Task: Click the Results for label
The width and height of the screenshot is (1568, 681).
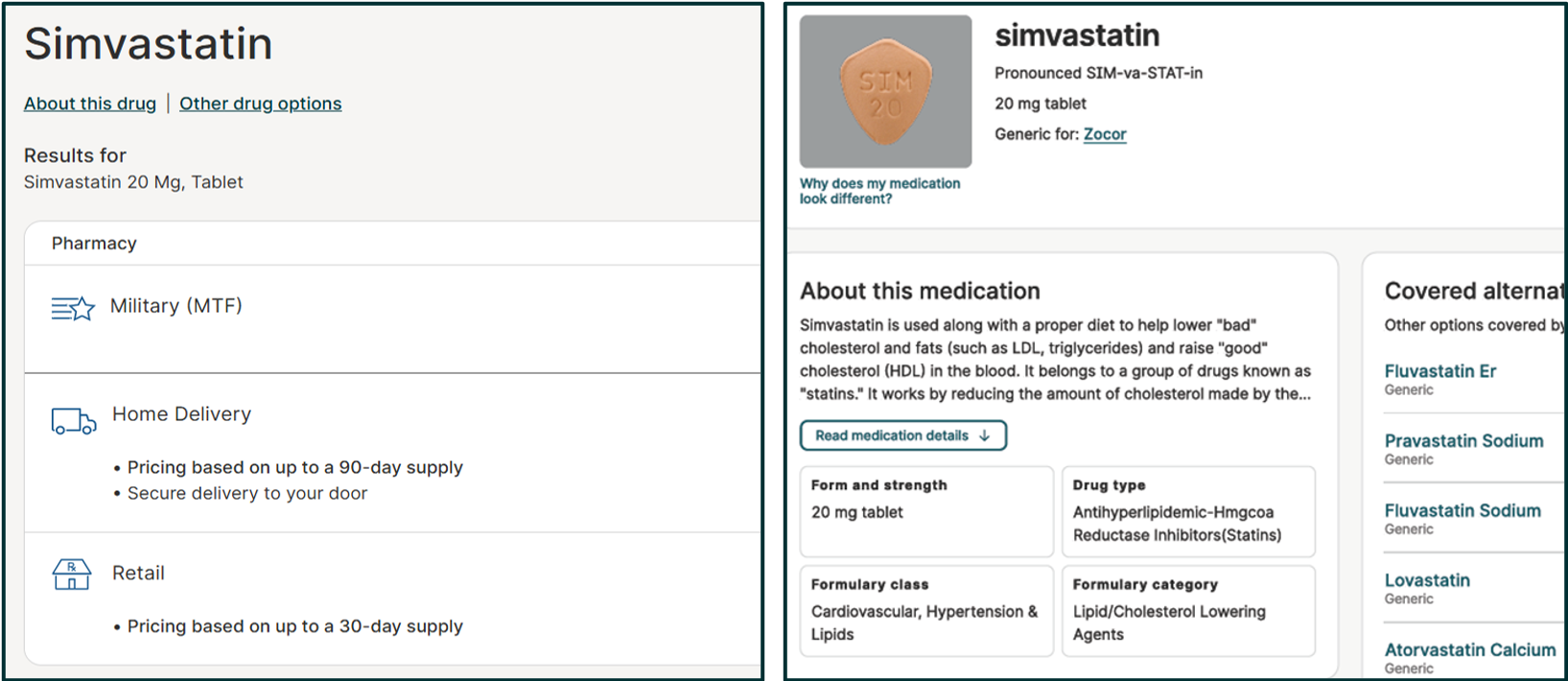Action: coord(75,155)
